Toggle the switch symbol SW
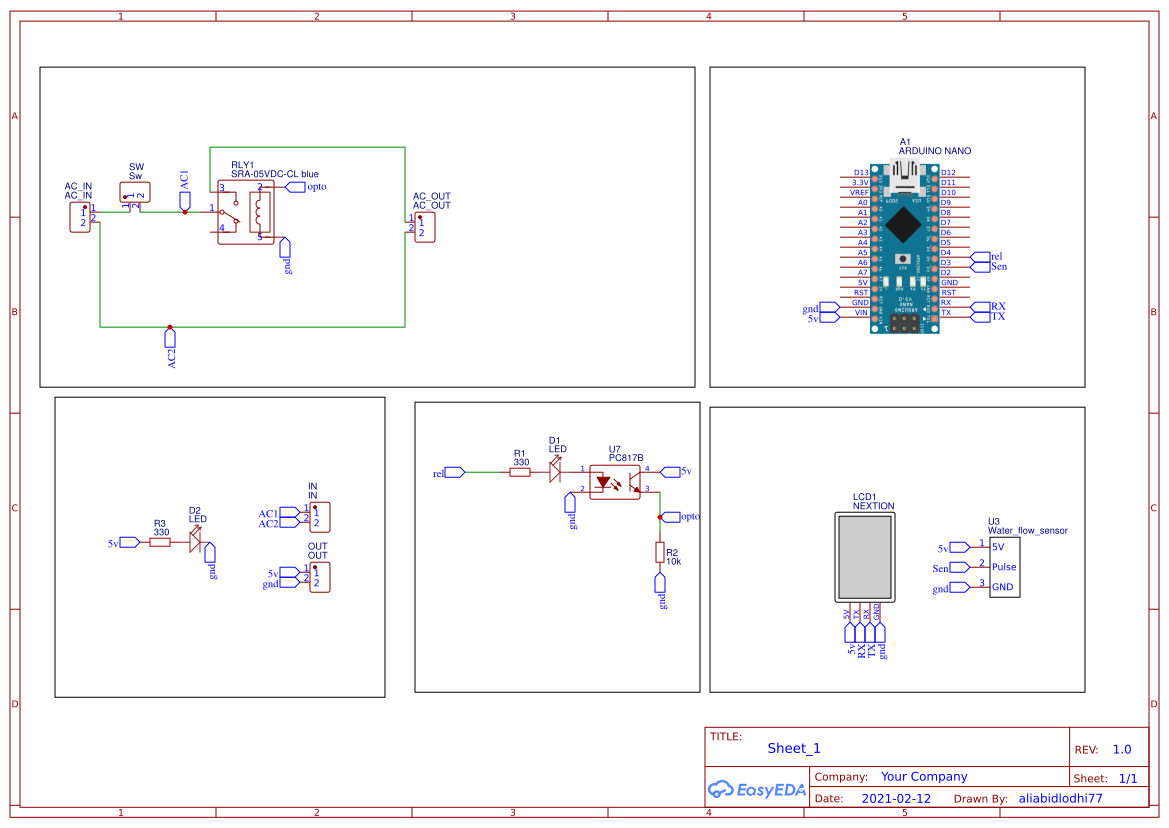The height and width of the screenshot is (828, 1169). [x=133, y=194]
